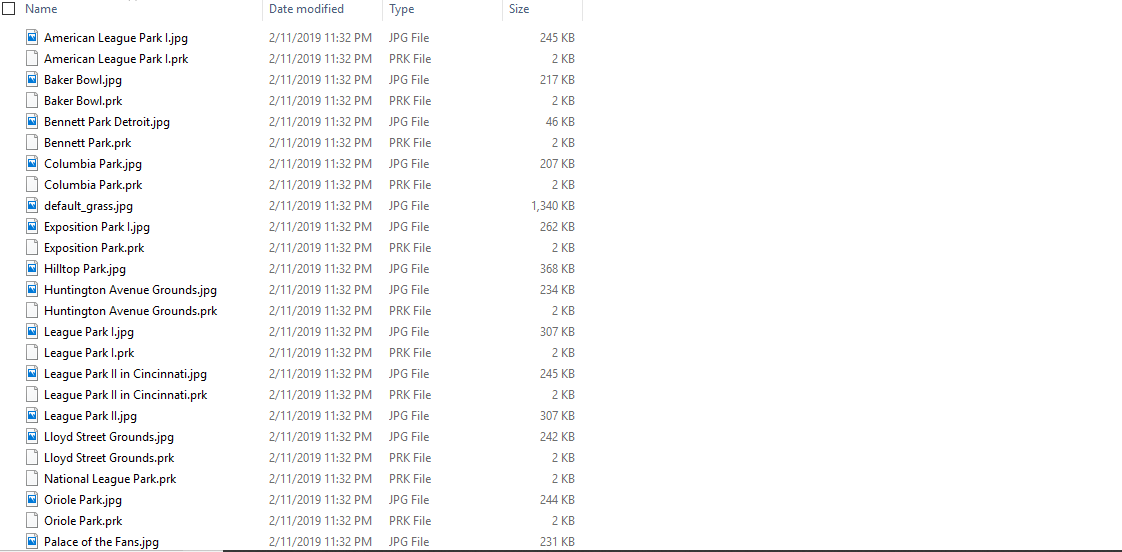
Task: Select Huntington Avenue Grounds.jpg file name
Action: point(130,290)
